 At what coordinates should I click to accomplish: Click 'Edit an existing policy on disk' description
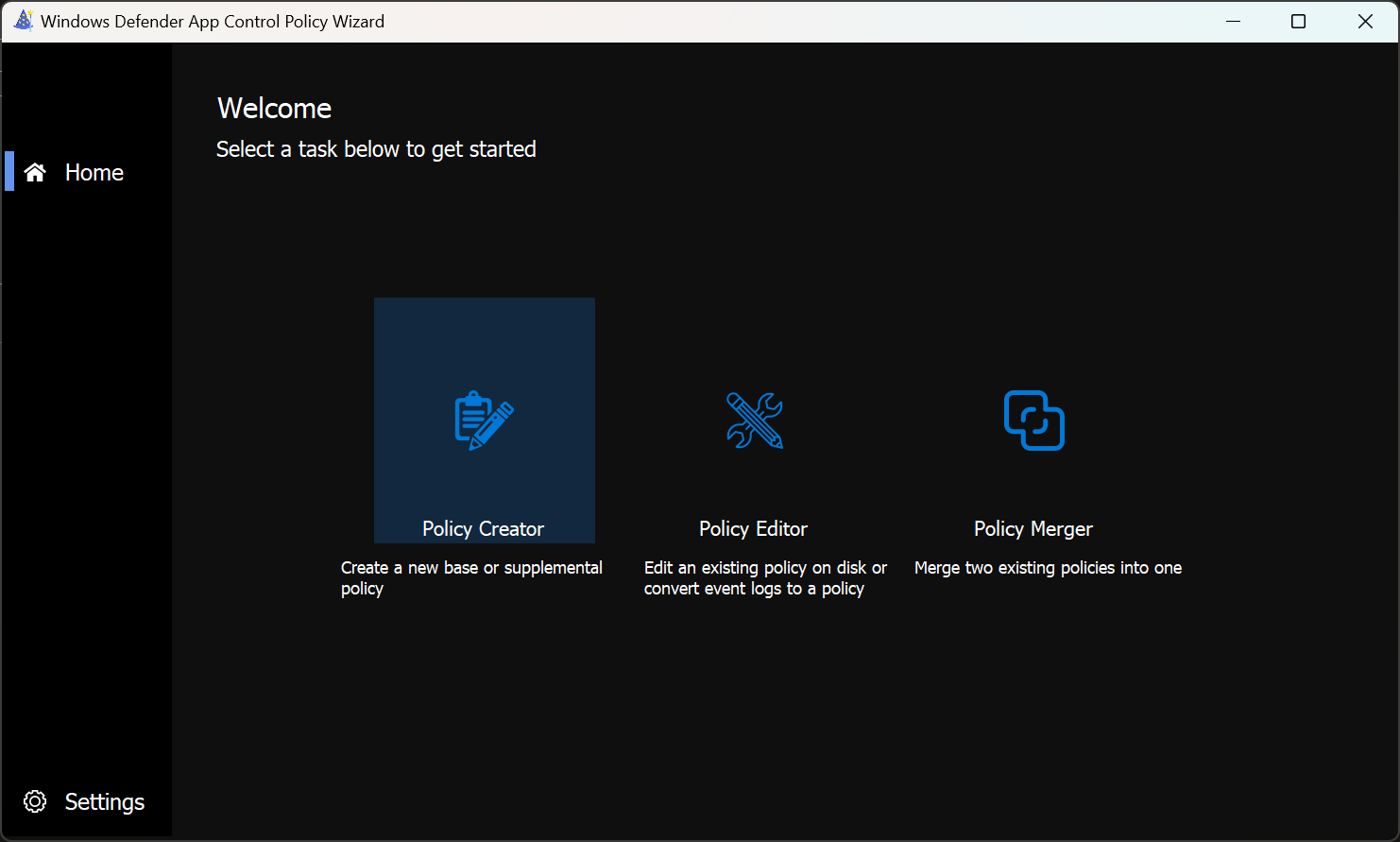[765, 577]
